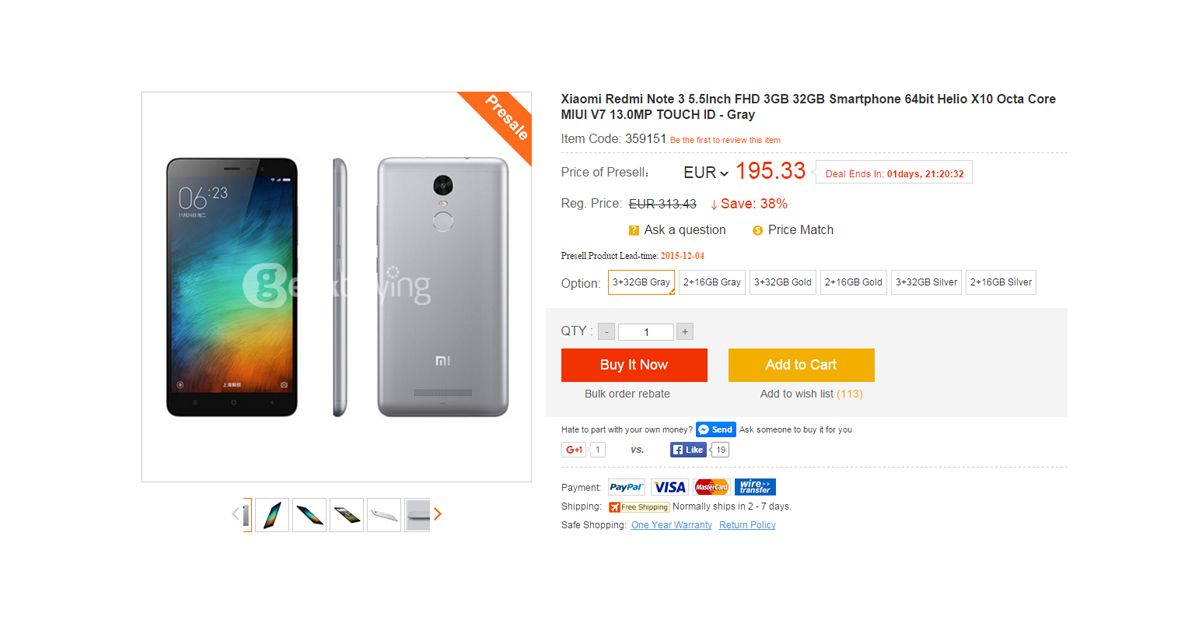
Task: View the Return Policy page
Action: (x=747, y=524)
